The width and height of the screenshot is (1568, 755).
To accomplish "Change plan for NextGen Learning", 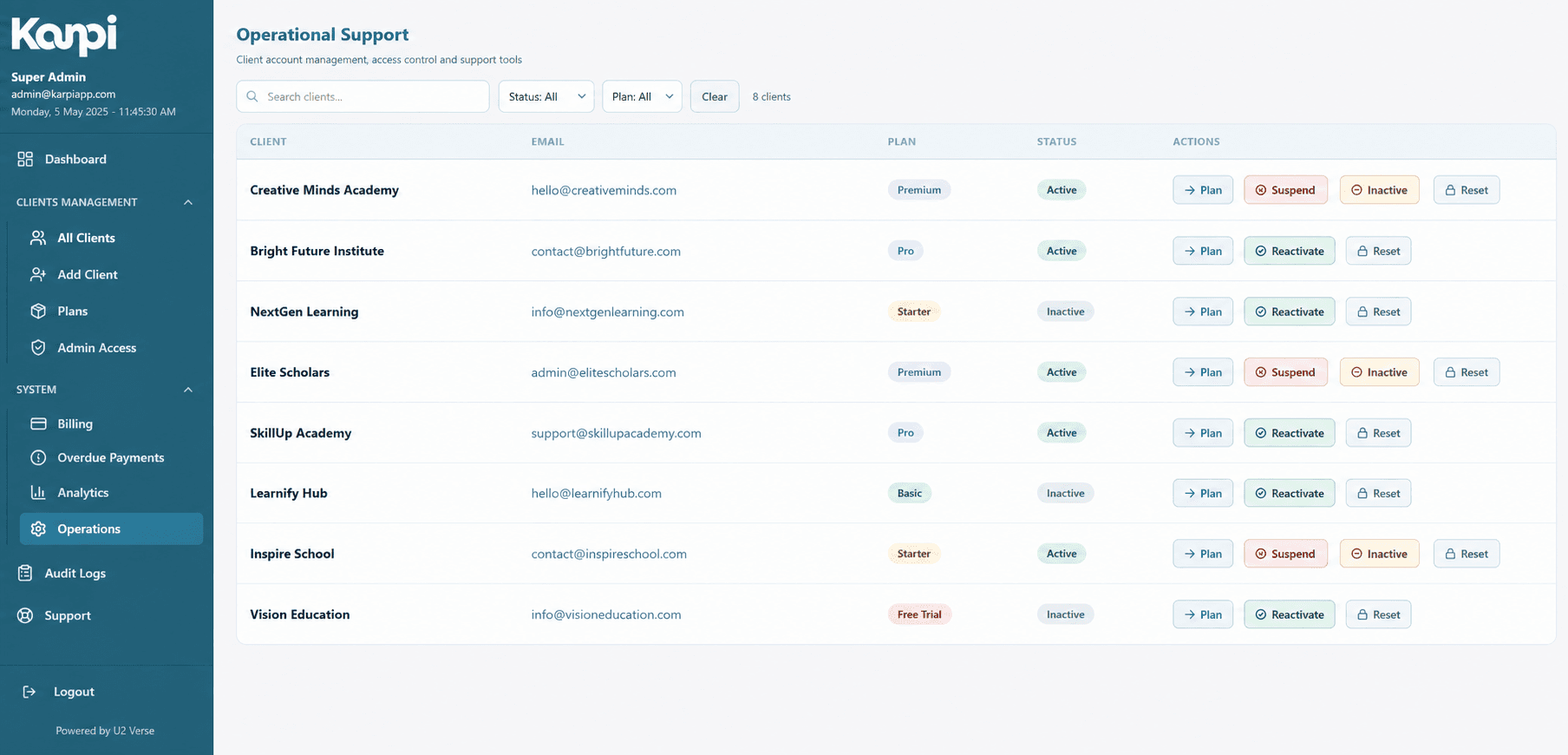I will pos(1203,312).
